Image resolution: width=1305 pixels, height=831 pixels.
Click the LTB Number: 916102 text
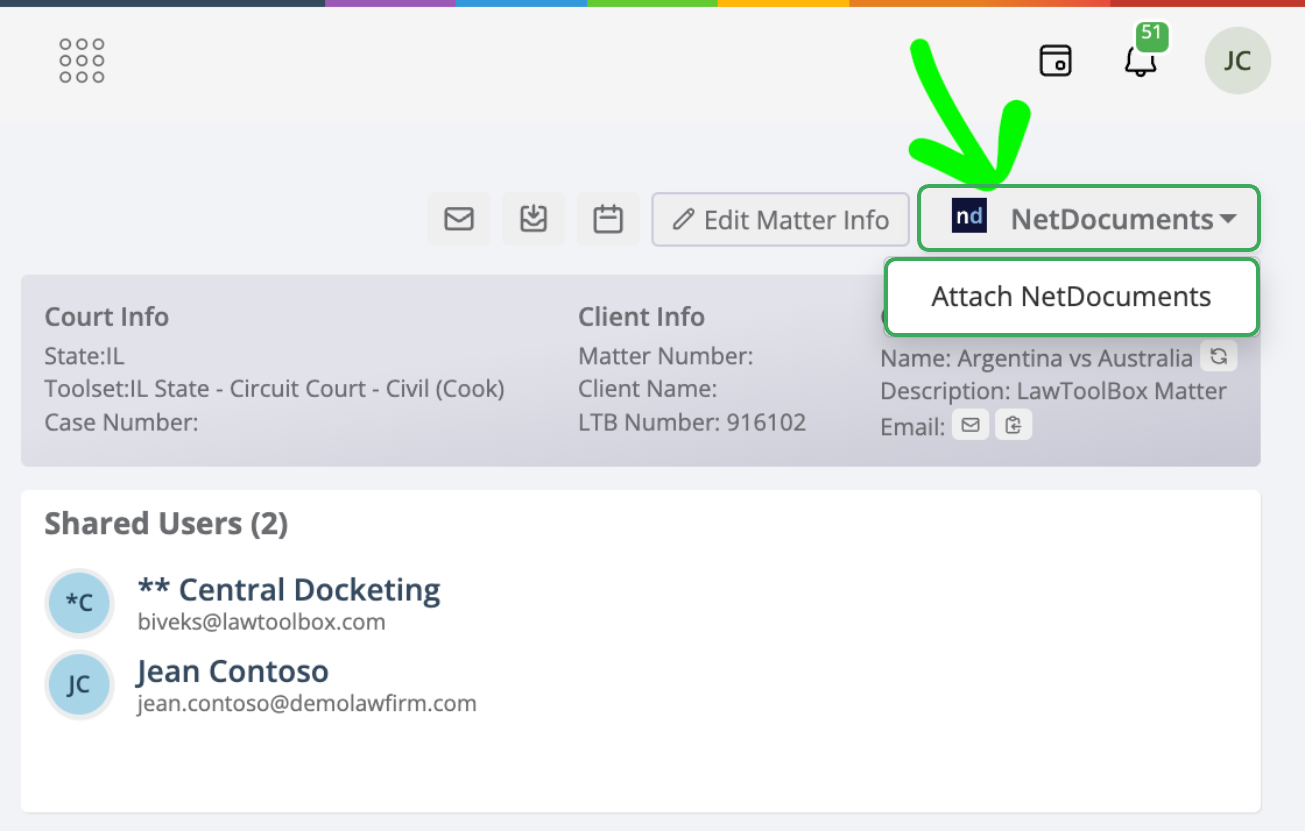(x=692, y=422)
